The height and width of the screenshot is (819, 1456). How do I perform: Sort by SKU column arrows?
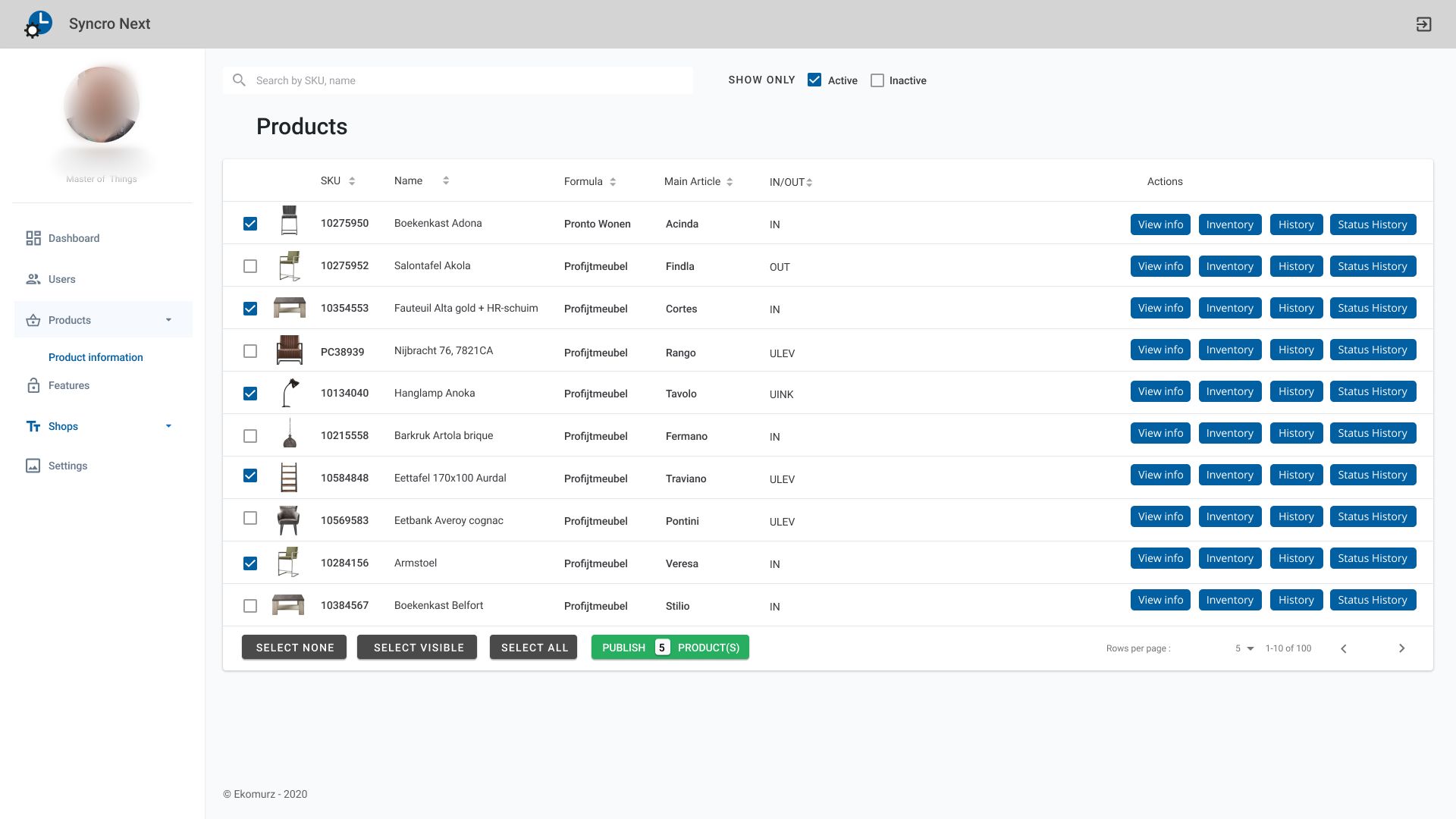coord(352,181)
